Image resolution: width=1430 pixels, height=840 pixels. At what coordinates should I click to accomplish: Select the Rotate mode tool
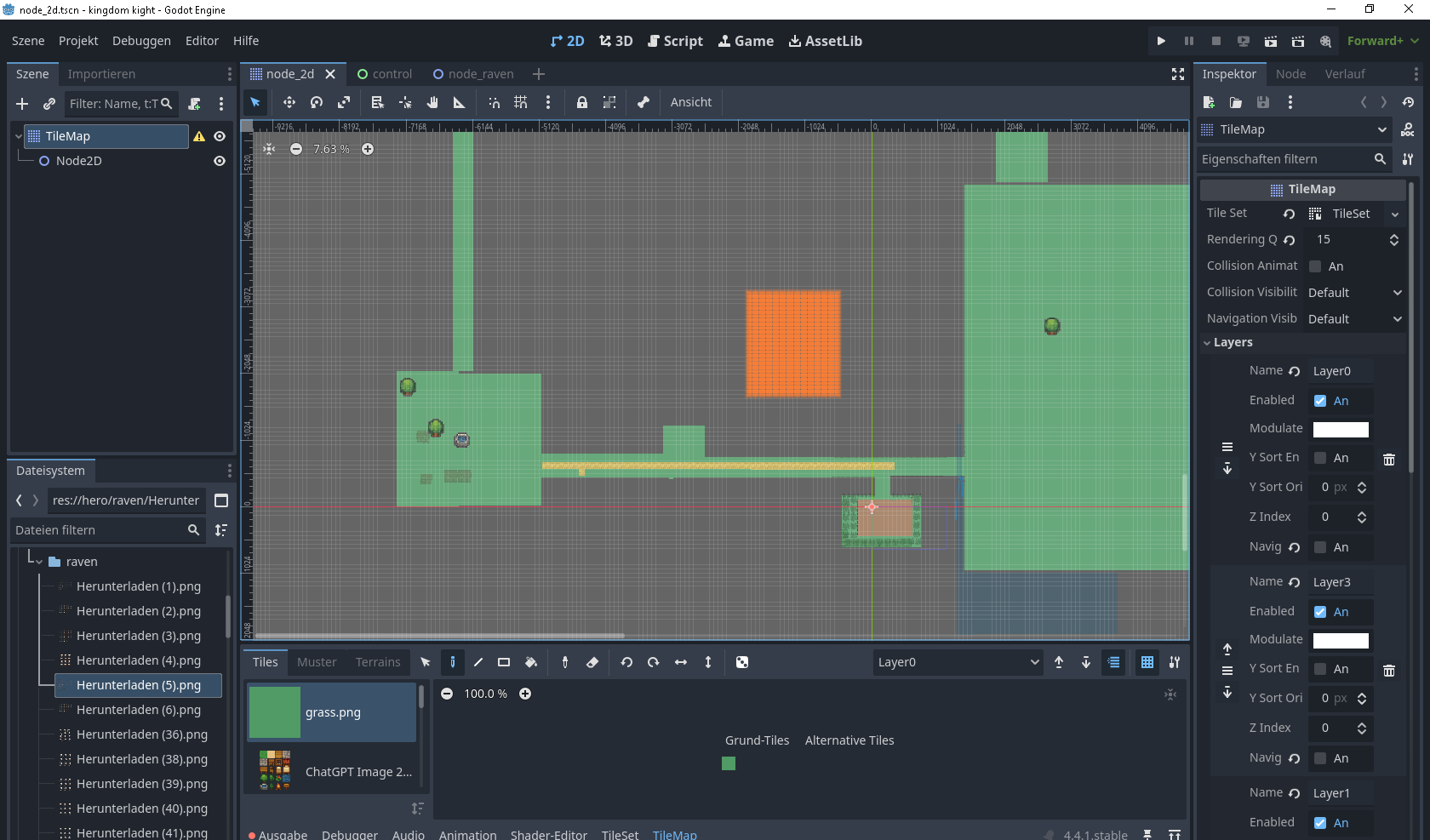317,102
